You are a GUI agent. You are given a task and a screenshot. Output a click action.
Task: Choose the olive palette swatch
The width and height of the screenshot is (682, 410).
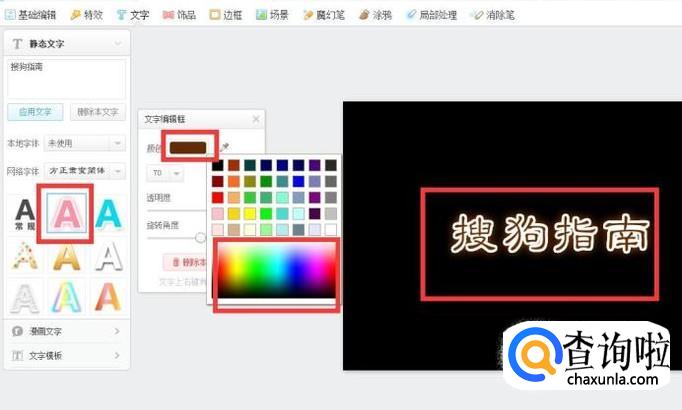[x=250, y=181]
